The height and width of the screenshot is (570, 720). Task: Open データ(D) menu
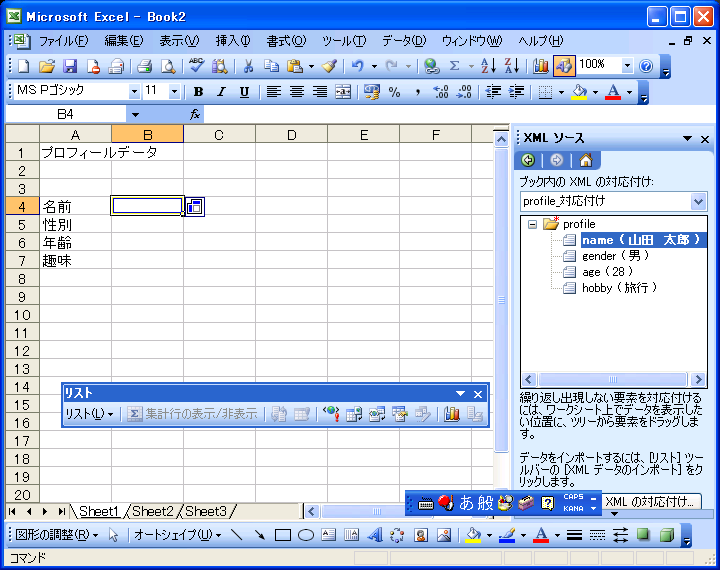point(404,41)
